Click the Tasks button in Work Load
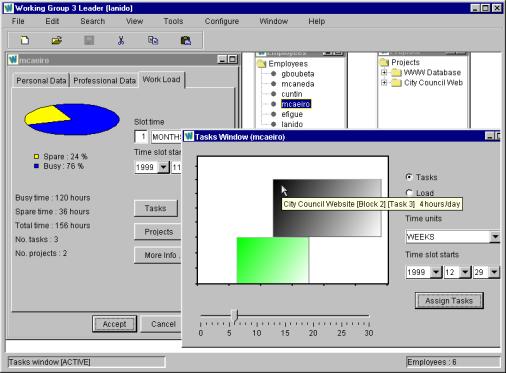Screen dimensions: 506x373 coord(155,208)
